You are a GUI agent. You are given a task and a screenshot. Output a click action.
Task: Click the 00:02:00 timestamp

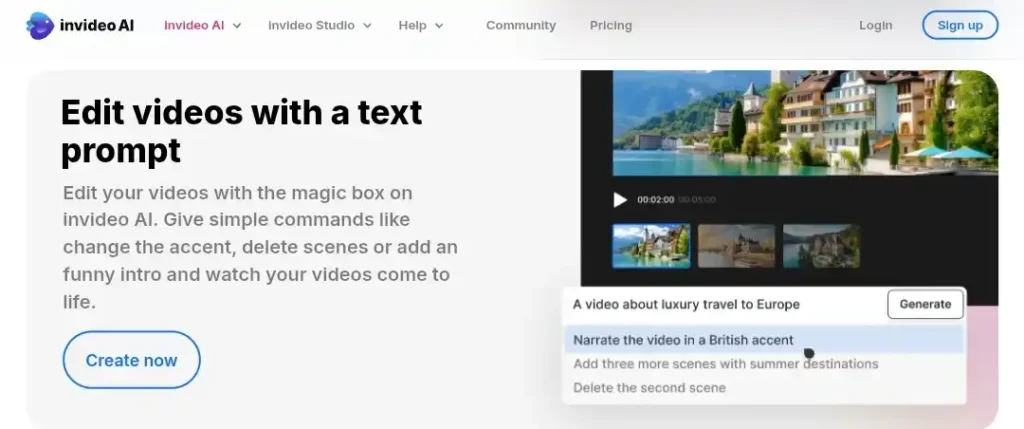tap(655, 200)
